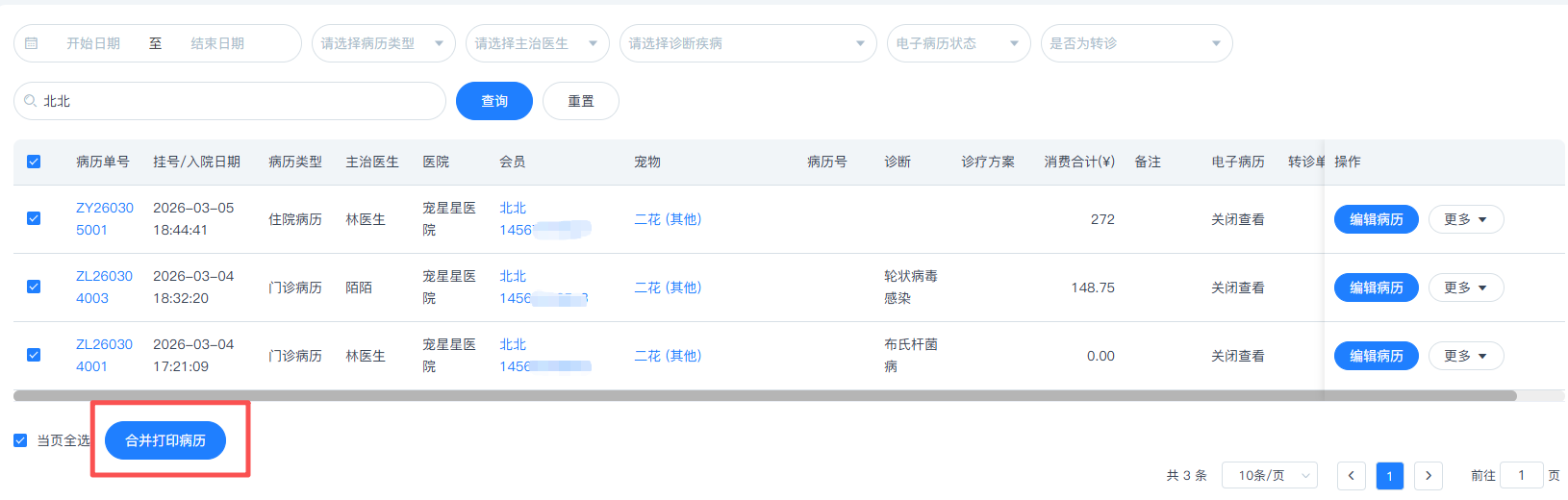Expand the 请选择主治医生 dropdown
This screenshot has height=500, width=1568.
(537, 43)
